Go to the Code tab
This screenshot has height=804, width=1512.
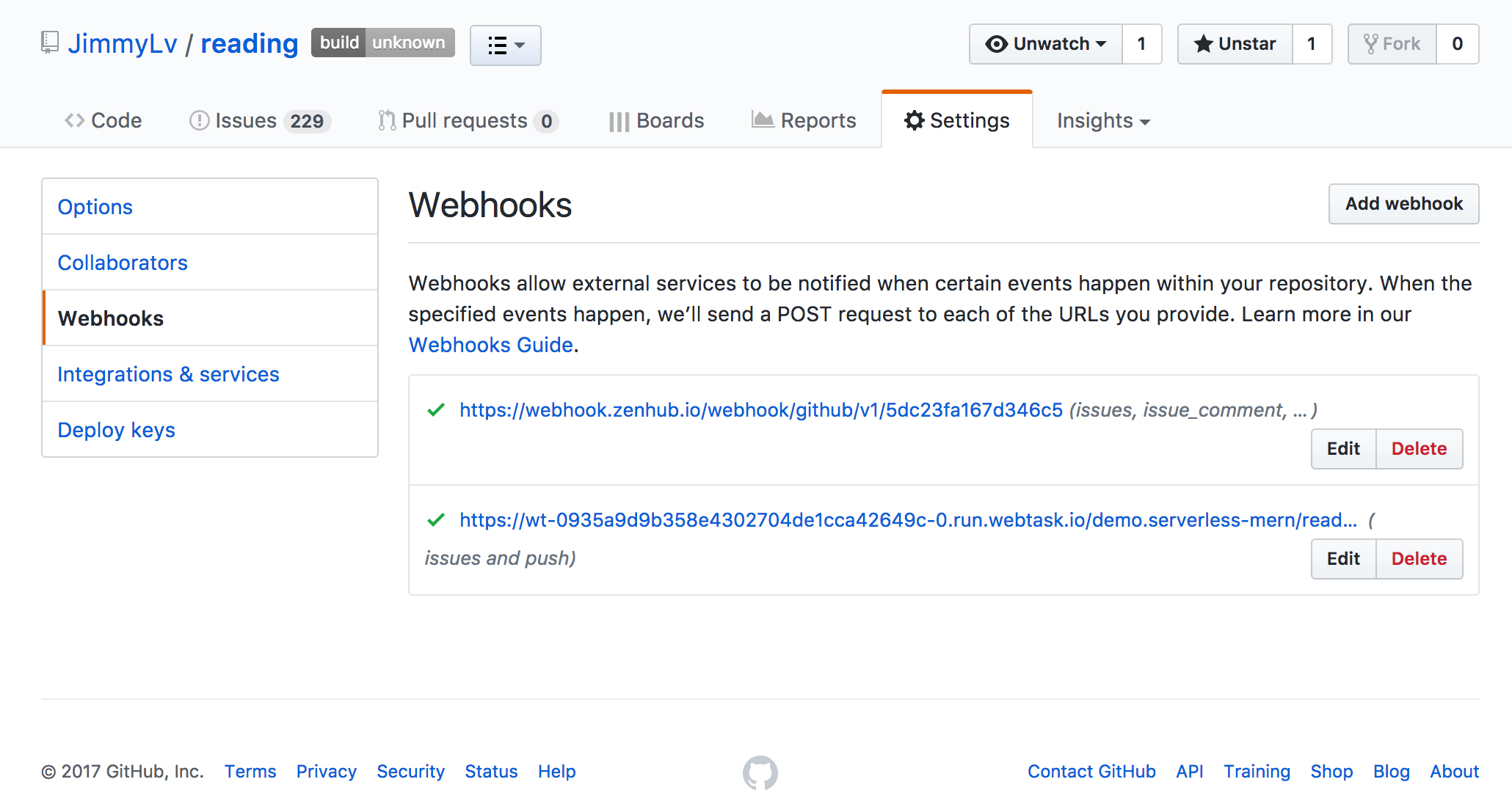(103, 120)
